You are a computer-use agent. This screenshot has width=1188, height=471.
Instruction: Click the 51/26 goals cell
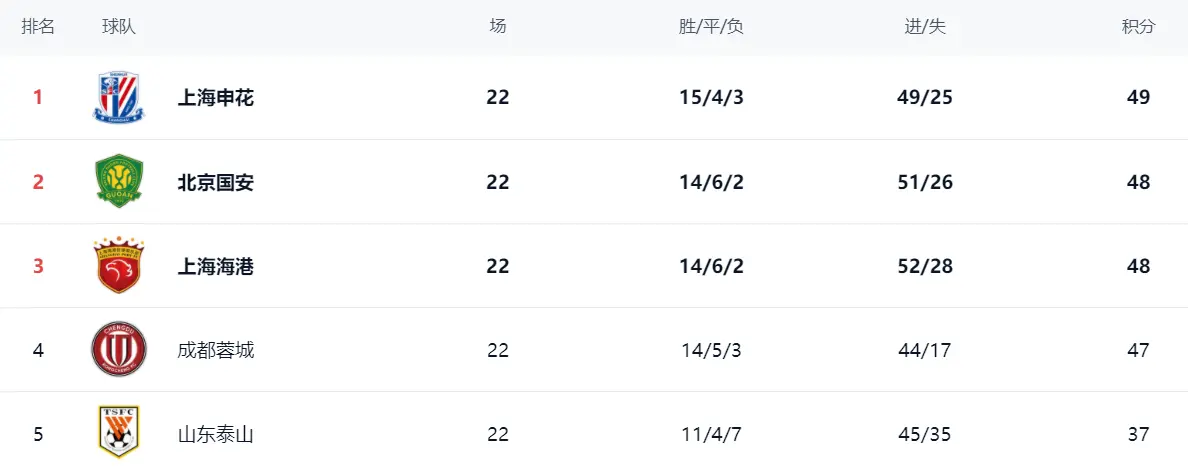(925, 182)
